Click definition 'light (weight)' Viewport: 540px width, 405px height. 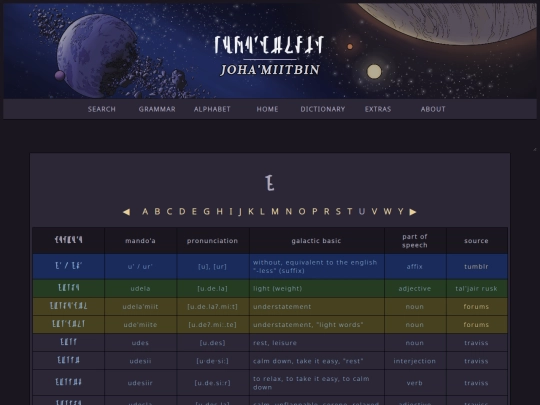click(277, 289)
